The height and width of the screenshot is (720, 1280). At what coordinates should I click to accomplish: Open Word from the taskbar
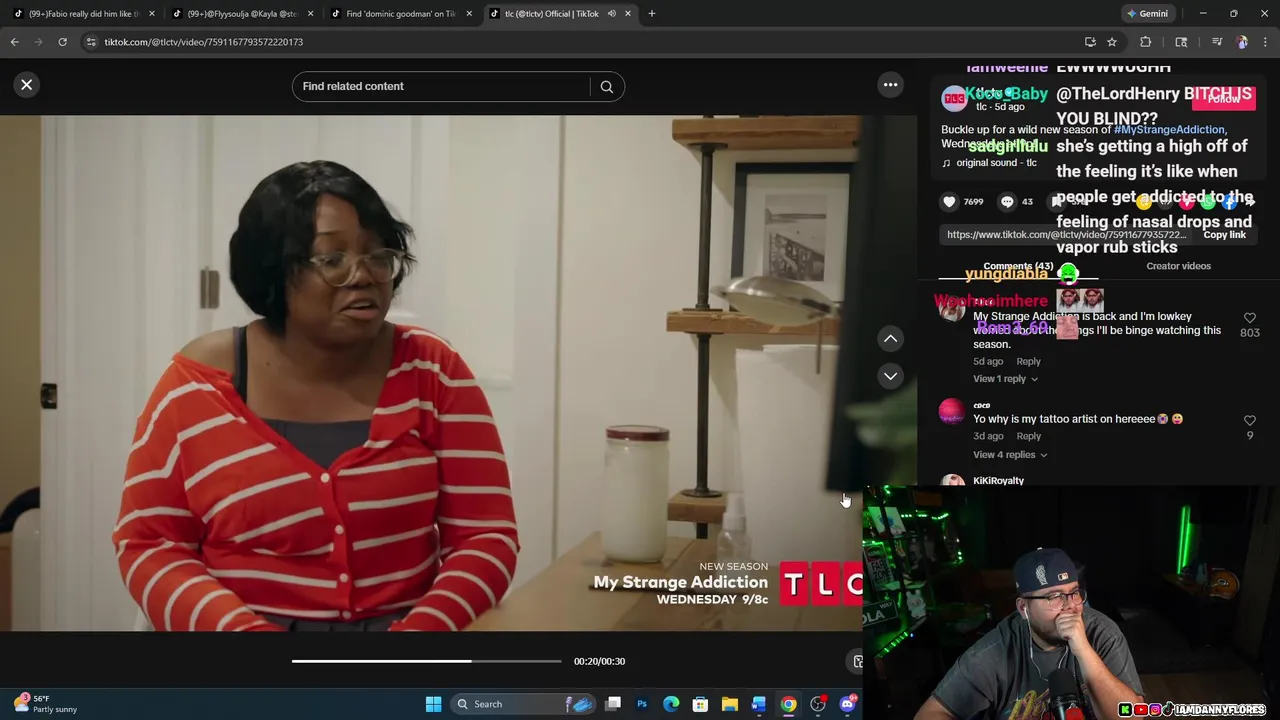[x=759, y=704]
